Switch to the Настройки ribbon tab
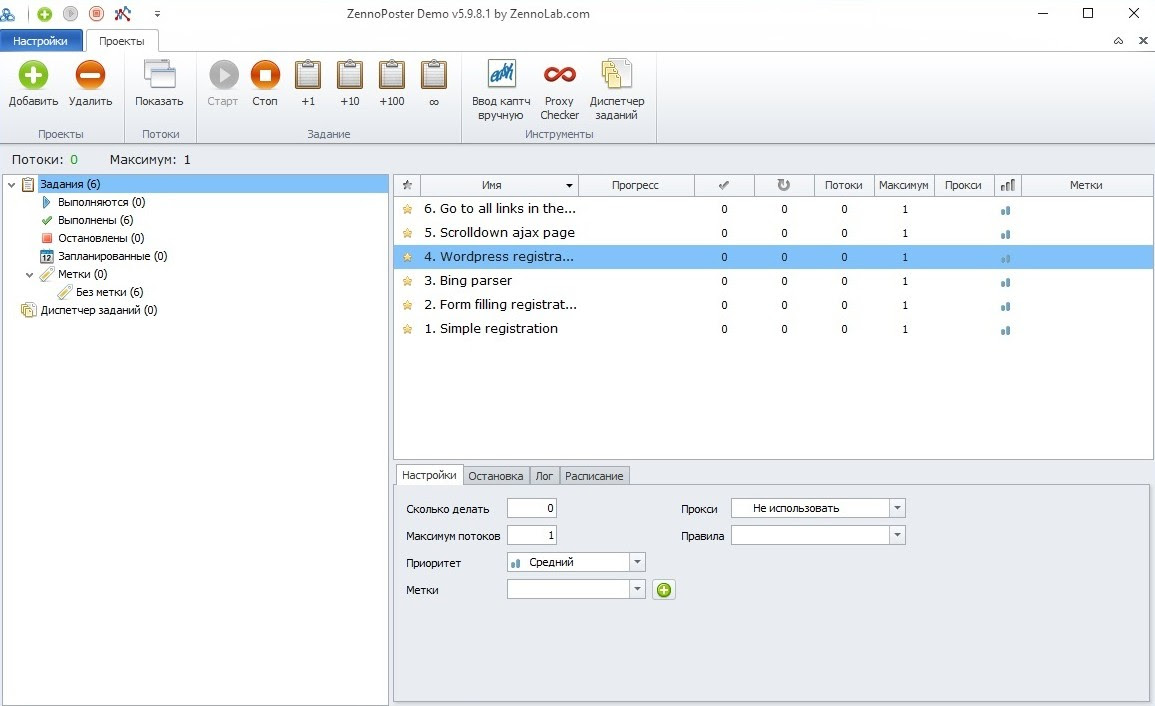1155x706 pixels. coord(40,41)
